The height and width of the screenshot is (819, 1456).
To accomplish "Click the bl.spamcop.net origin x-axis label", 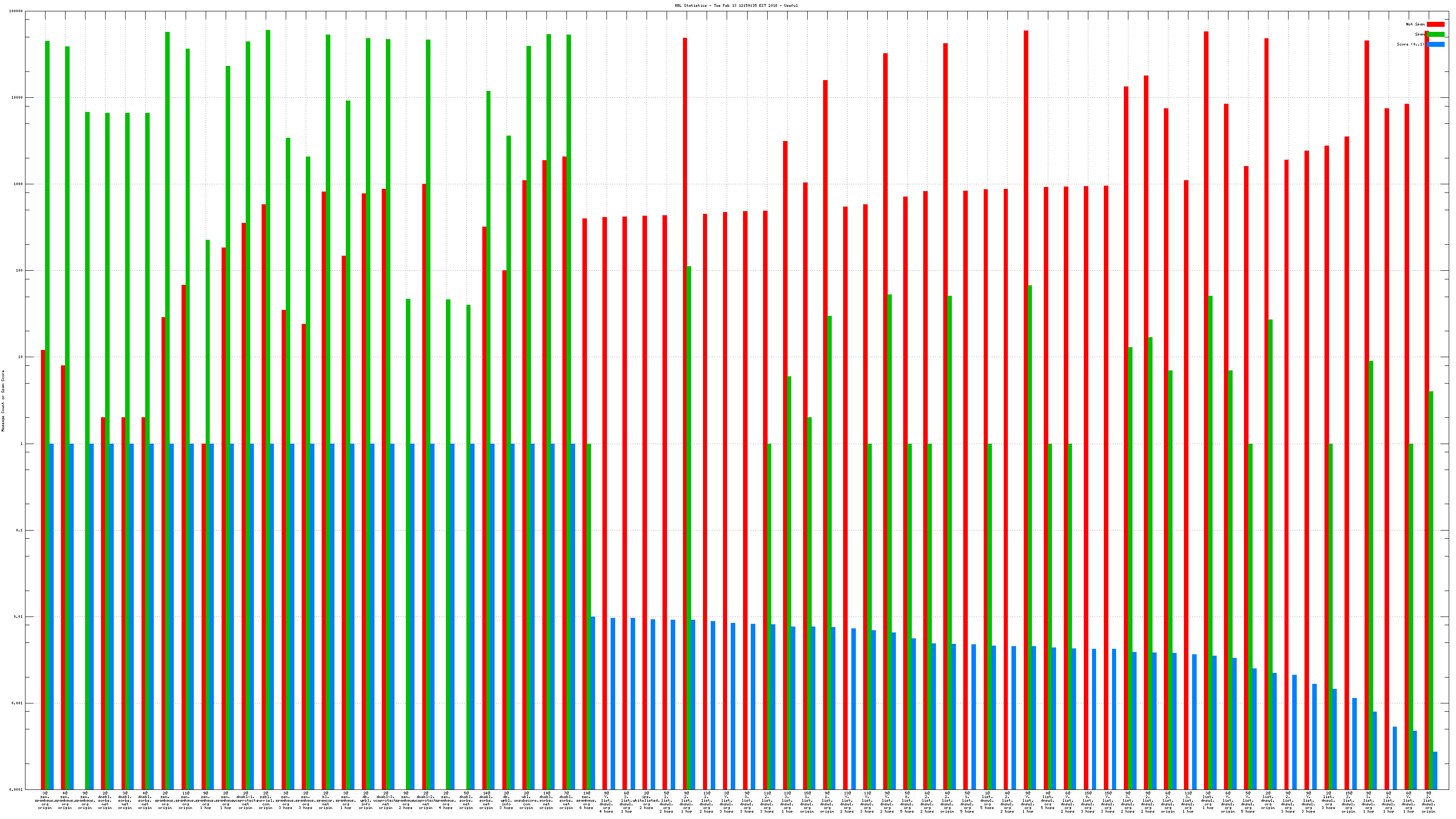I will click(326, 800).
